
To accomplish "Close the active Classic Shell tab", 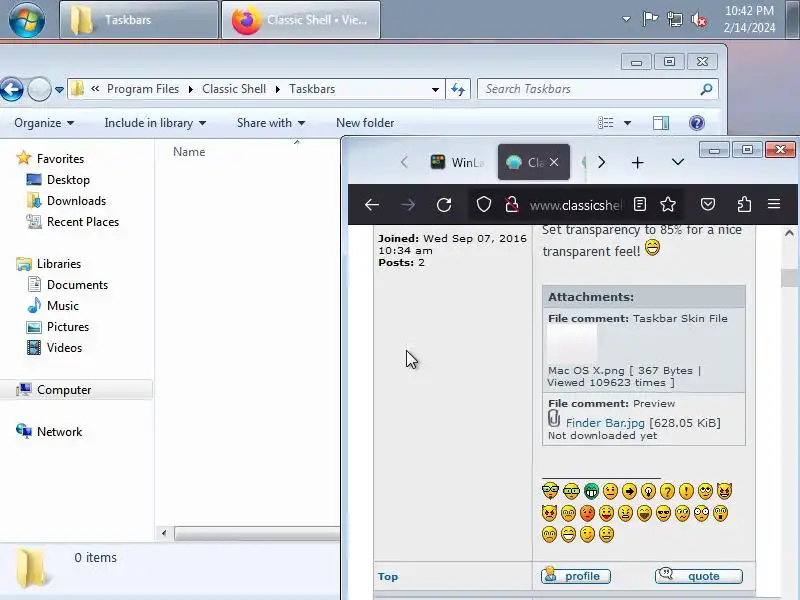I will [x=554, y=162].
